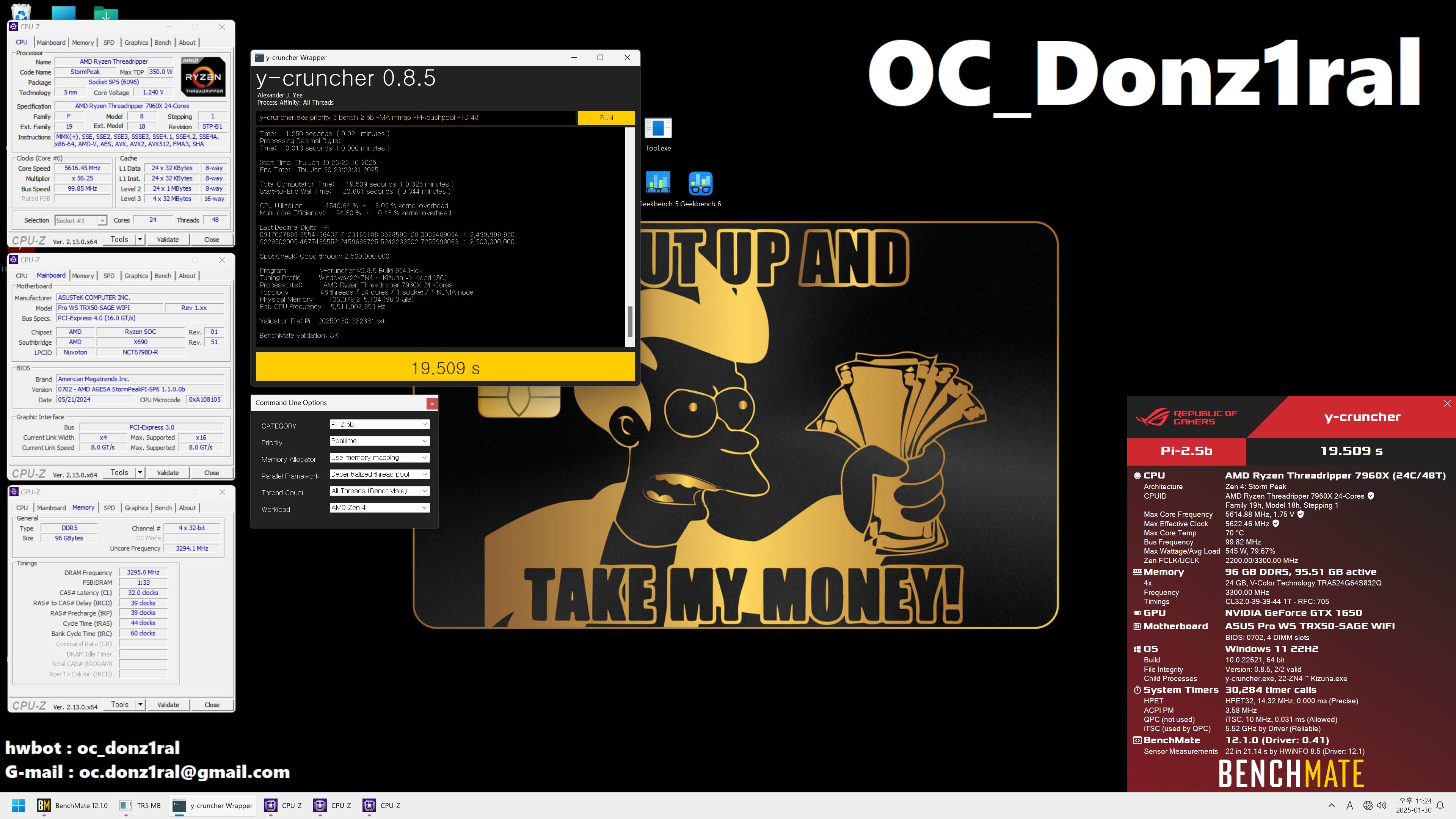Screen dimensions: 1456x819
Task: Select third CPU-Z taskbar item
Action: tap(381, 805)
